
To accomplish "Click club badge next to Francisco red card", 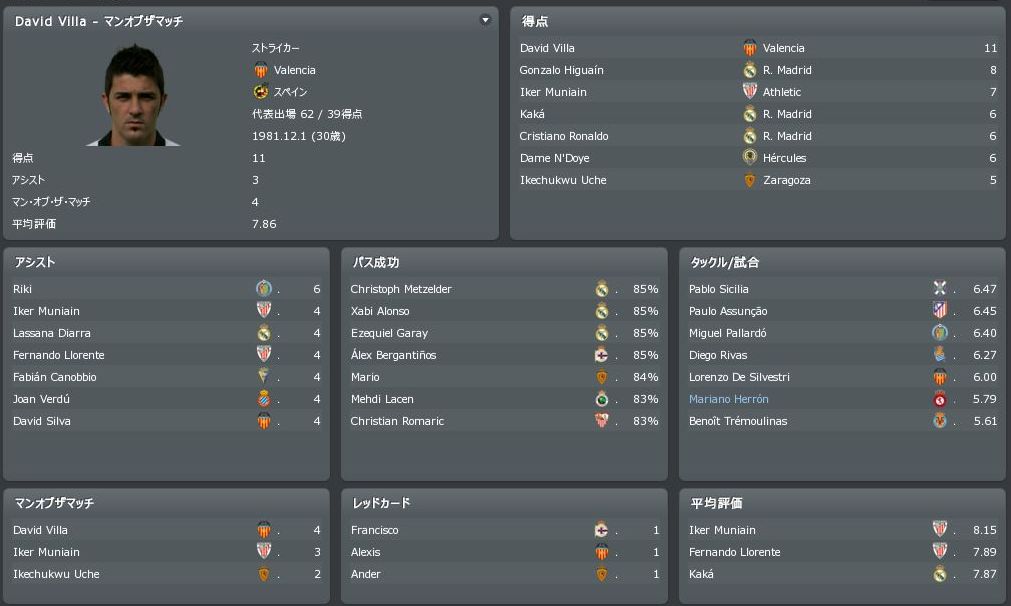I will coord(601,530).
